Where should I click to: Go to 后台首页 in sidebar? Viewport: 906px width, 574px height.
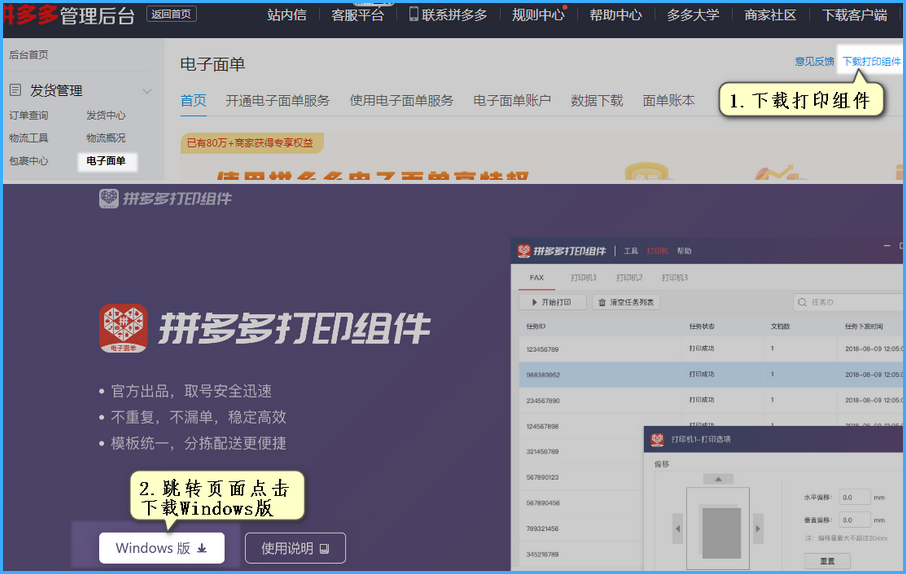tap(28, 55)
